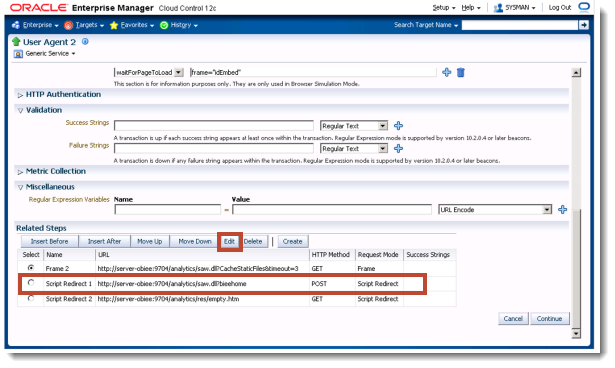The image size is (615, 368).
Task: Click the plus icon beside URL Encode
Action: (x=563, y=210)
